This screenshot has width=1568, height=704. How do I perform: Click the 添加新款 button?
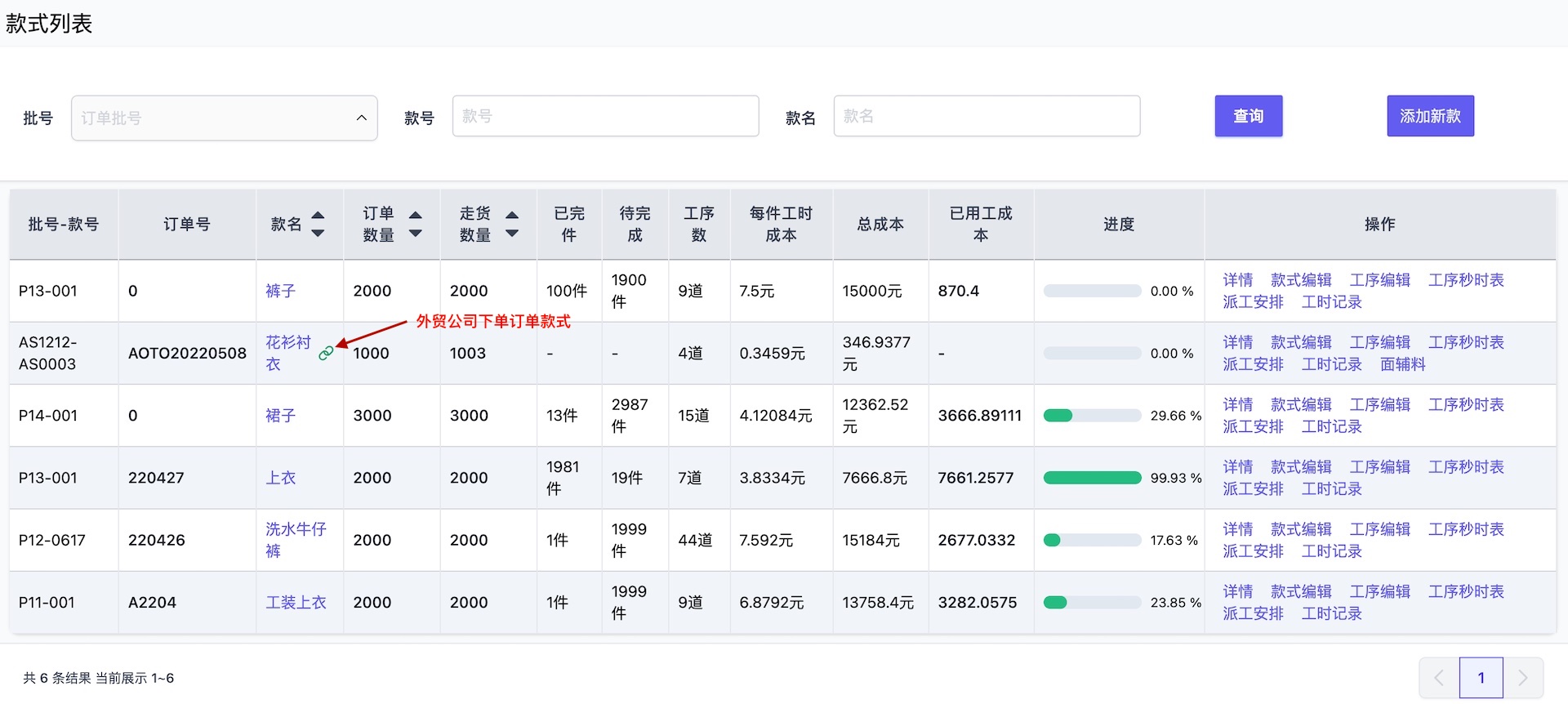tap(1431, 116)
